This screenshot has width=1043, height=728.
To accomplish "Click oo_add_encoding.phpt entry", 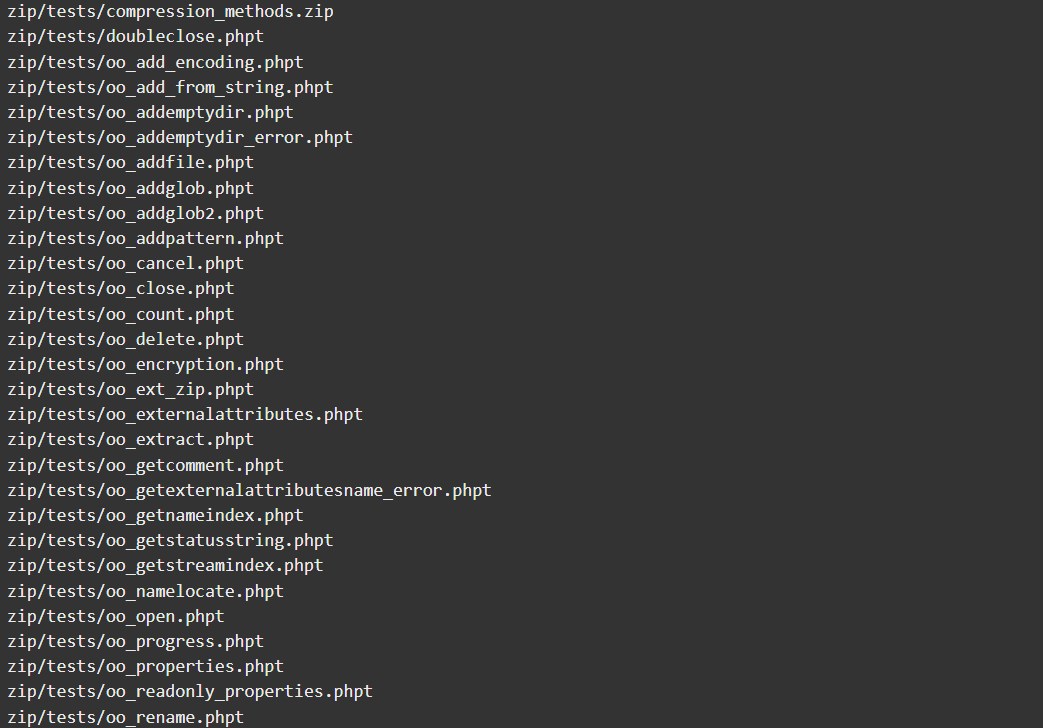I will coord(156,63).
